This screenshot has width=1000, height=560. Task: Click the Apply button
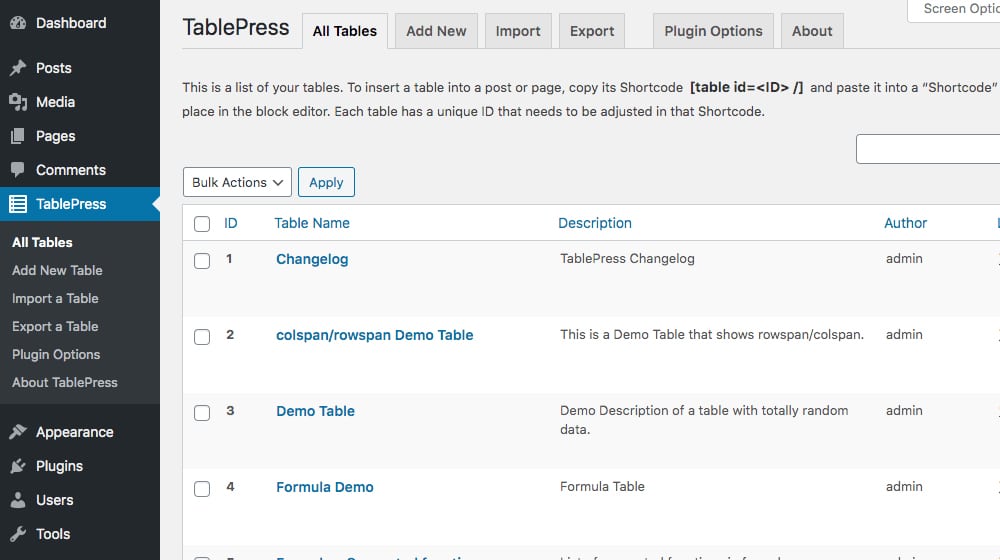(x=326, y=182)
